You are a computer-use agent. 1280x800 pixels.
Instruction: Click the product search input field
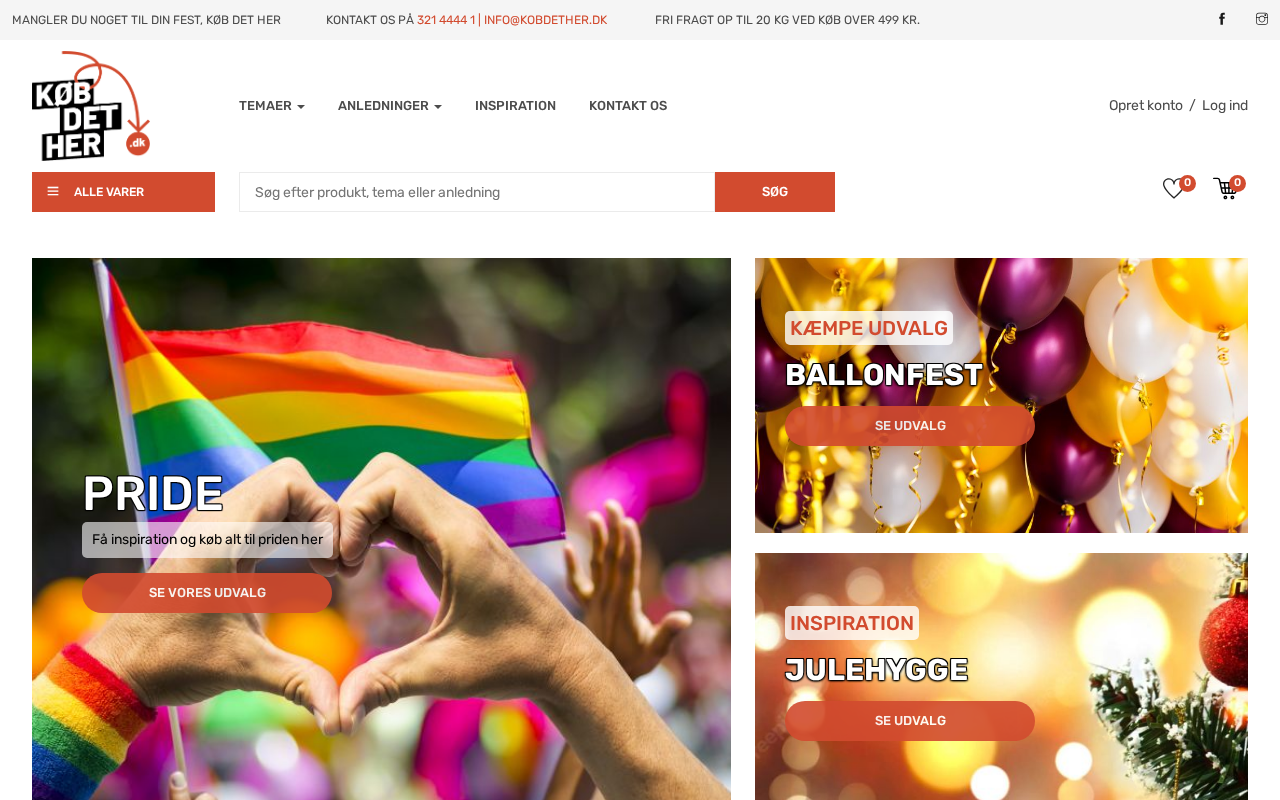[477, 192]
